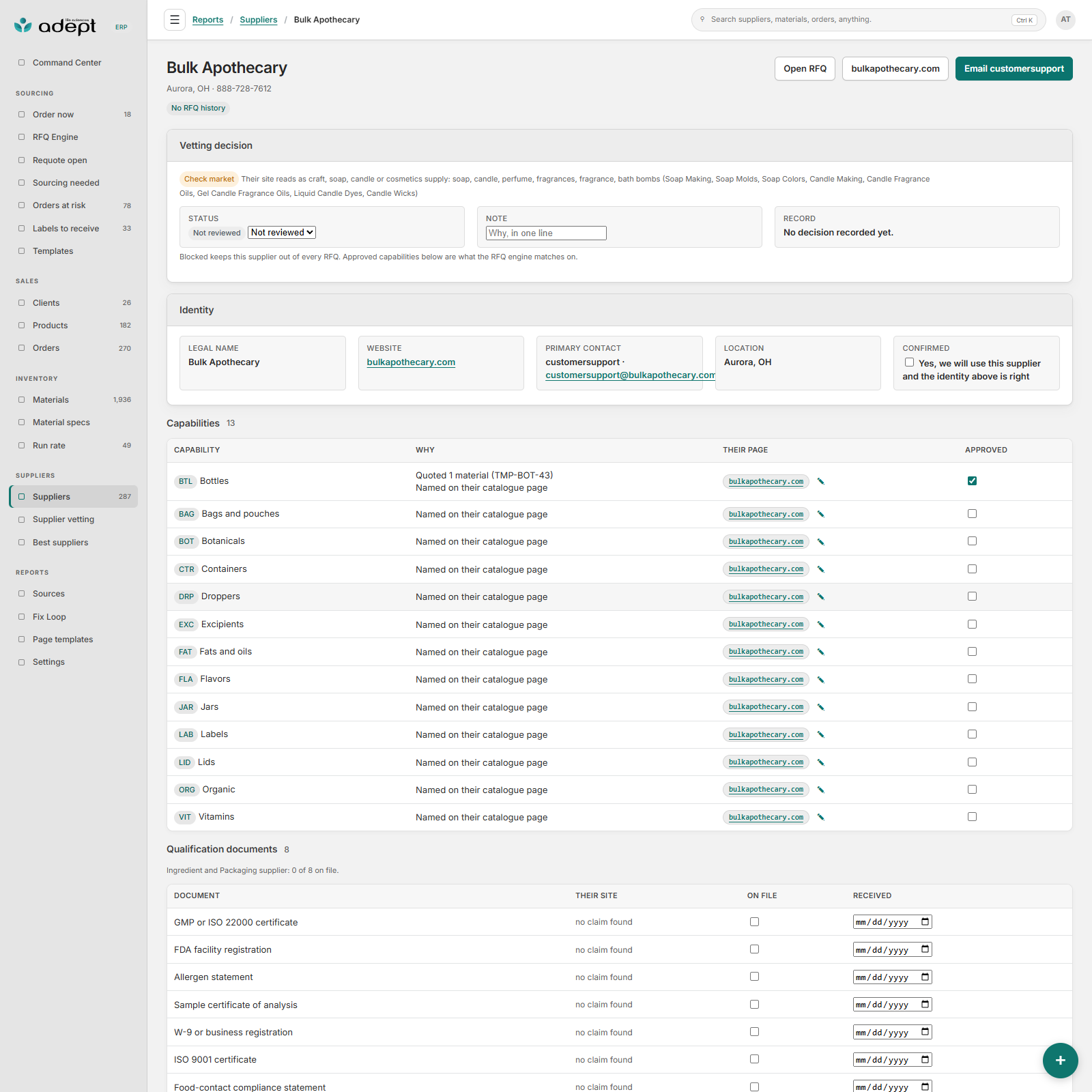Open calendar picker for GMP certificate date

(925, 922)
